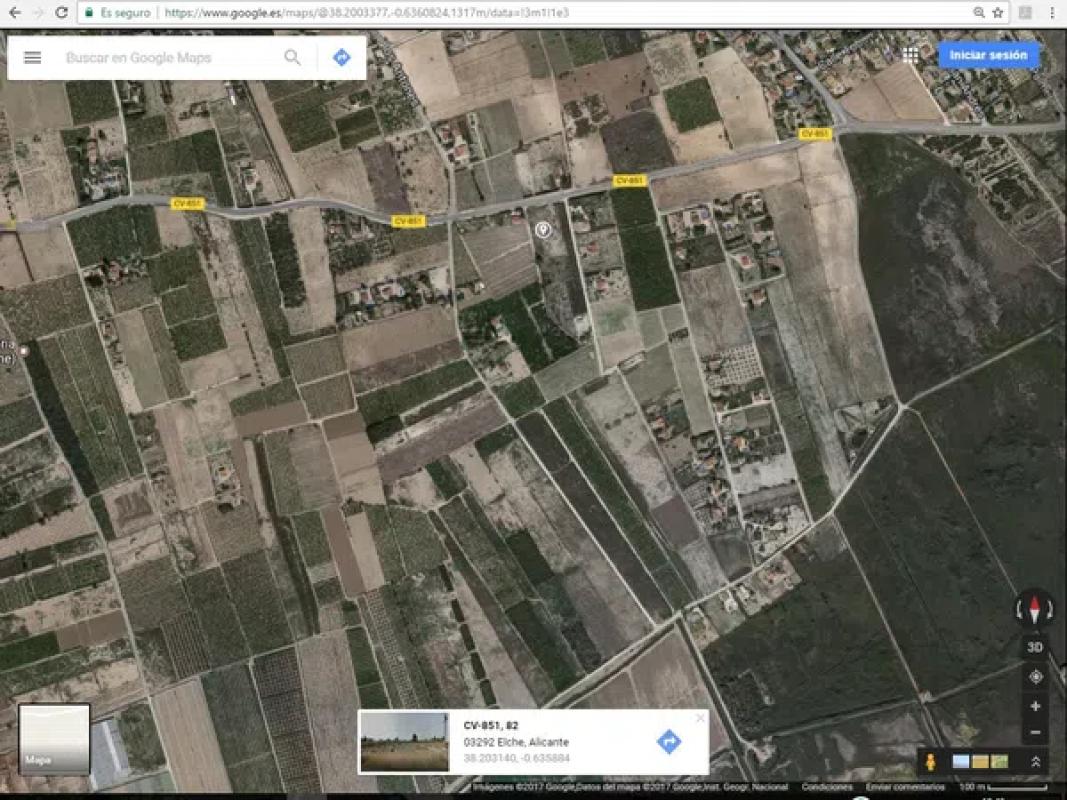Open the Google Maps hamburger menu
The image size is (1067, 800).
(32, 58)
